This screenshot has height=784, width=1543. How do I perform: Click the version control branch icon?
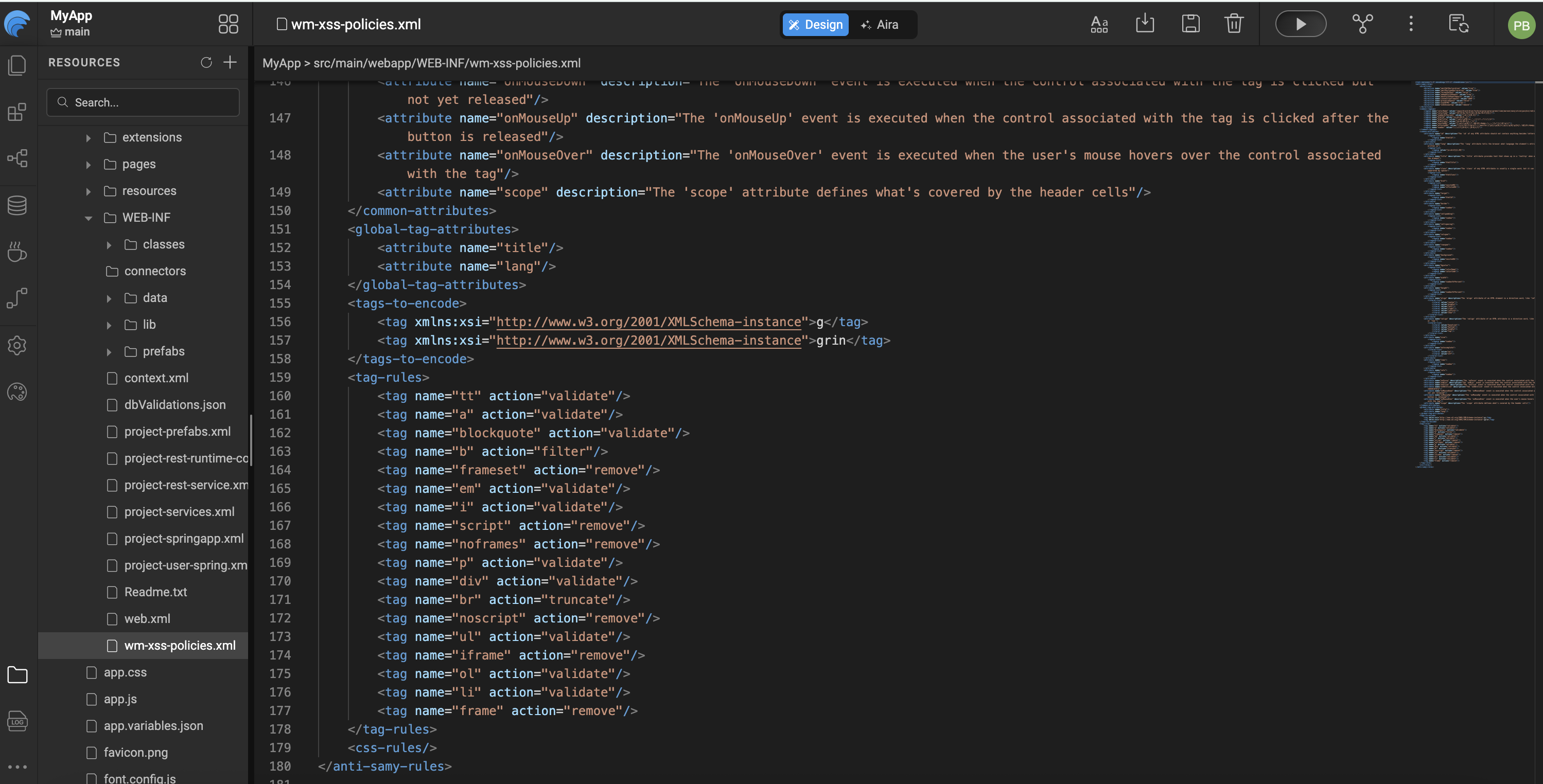[x=1362, y=25]
